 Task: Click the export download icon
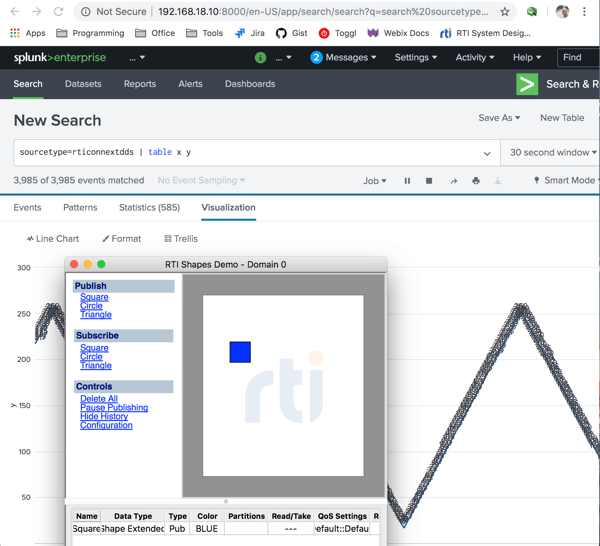tap(497, 181)
